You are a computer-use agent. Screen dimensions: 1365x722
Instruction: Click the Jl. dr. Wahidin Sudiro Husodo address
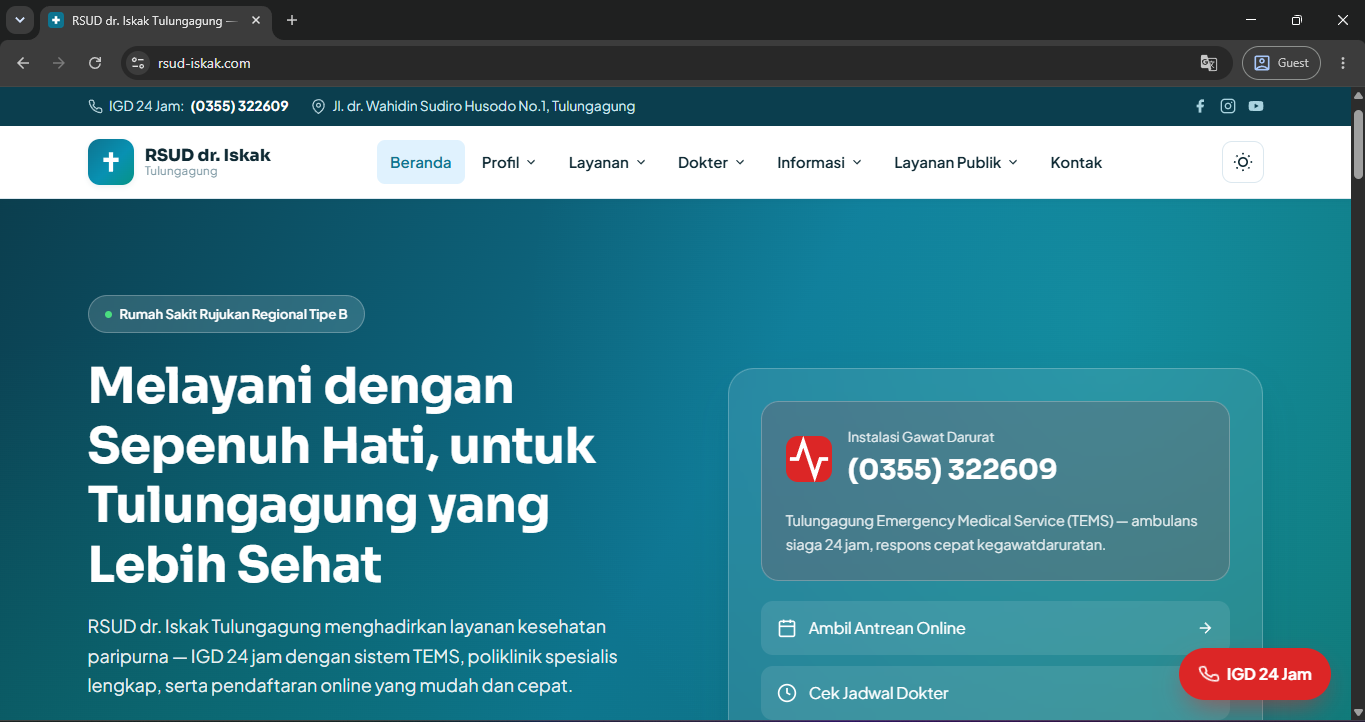click(484, 106)
